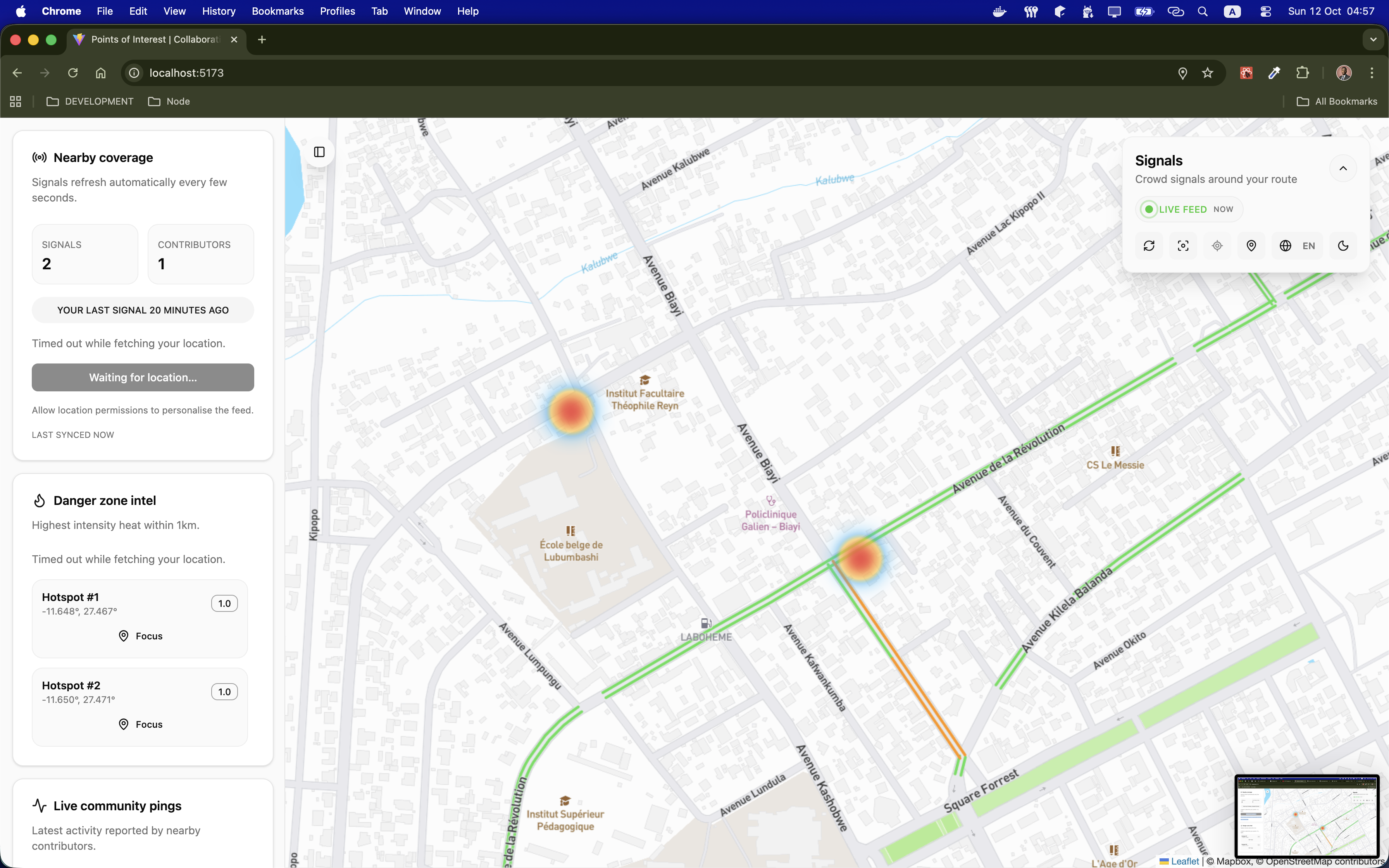Click the browser home icon
1389x868 pixels.
[x=101, y=73]
